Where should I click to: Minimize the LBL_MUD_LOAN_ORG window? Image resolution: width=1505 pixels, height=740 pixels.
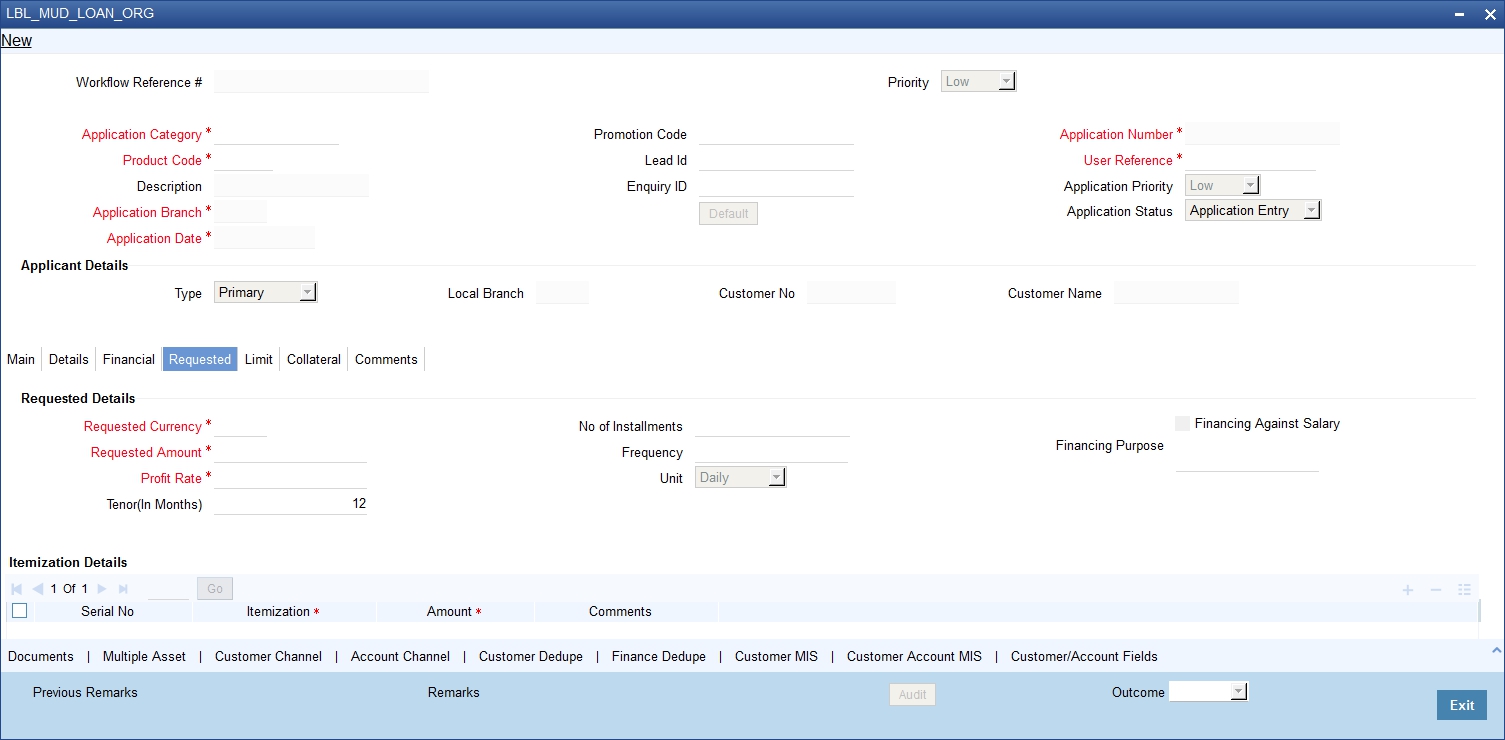tap(1461, 14)
